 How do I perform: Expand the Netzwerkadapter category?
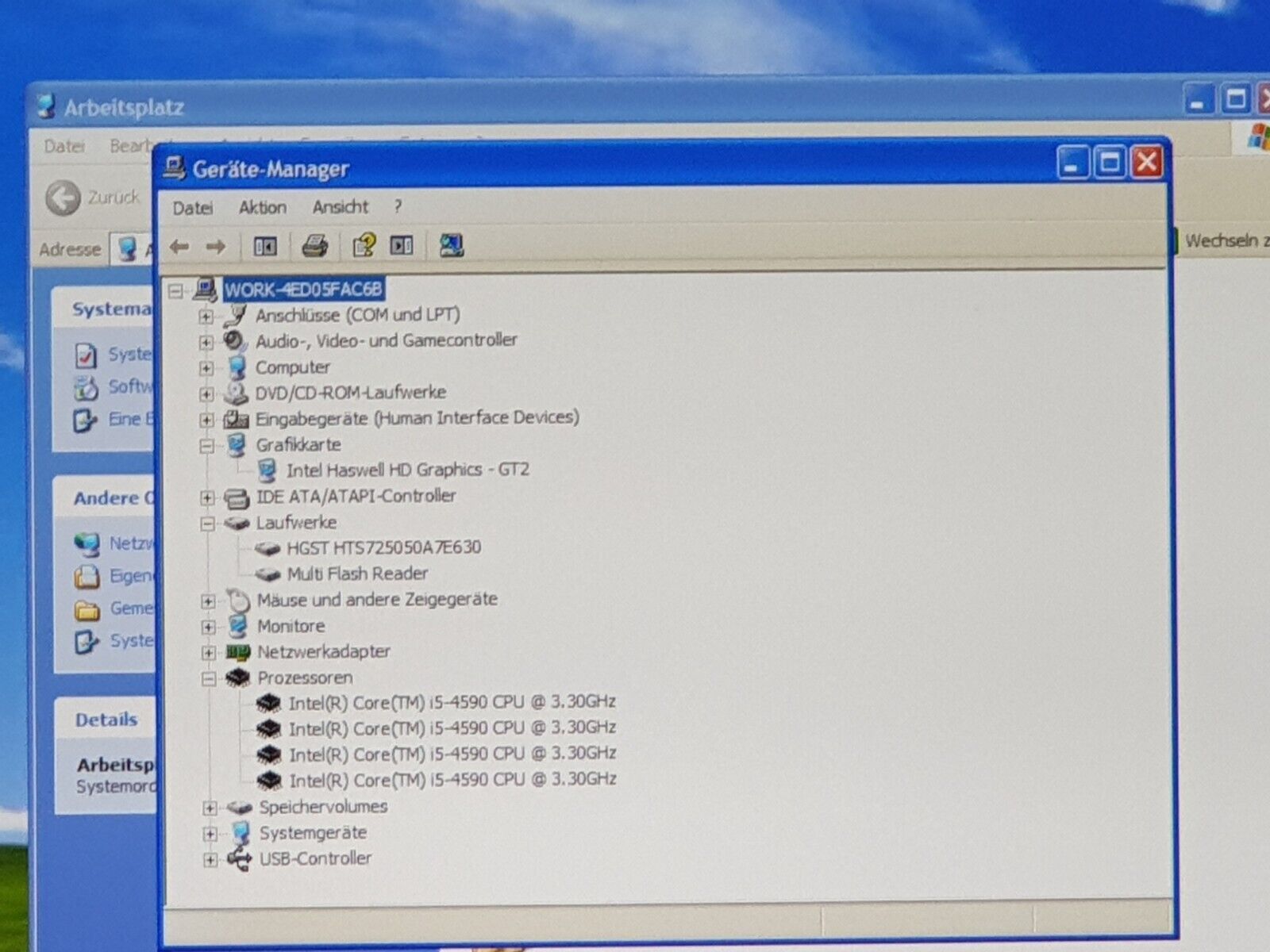tap(208, 653)
